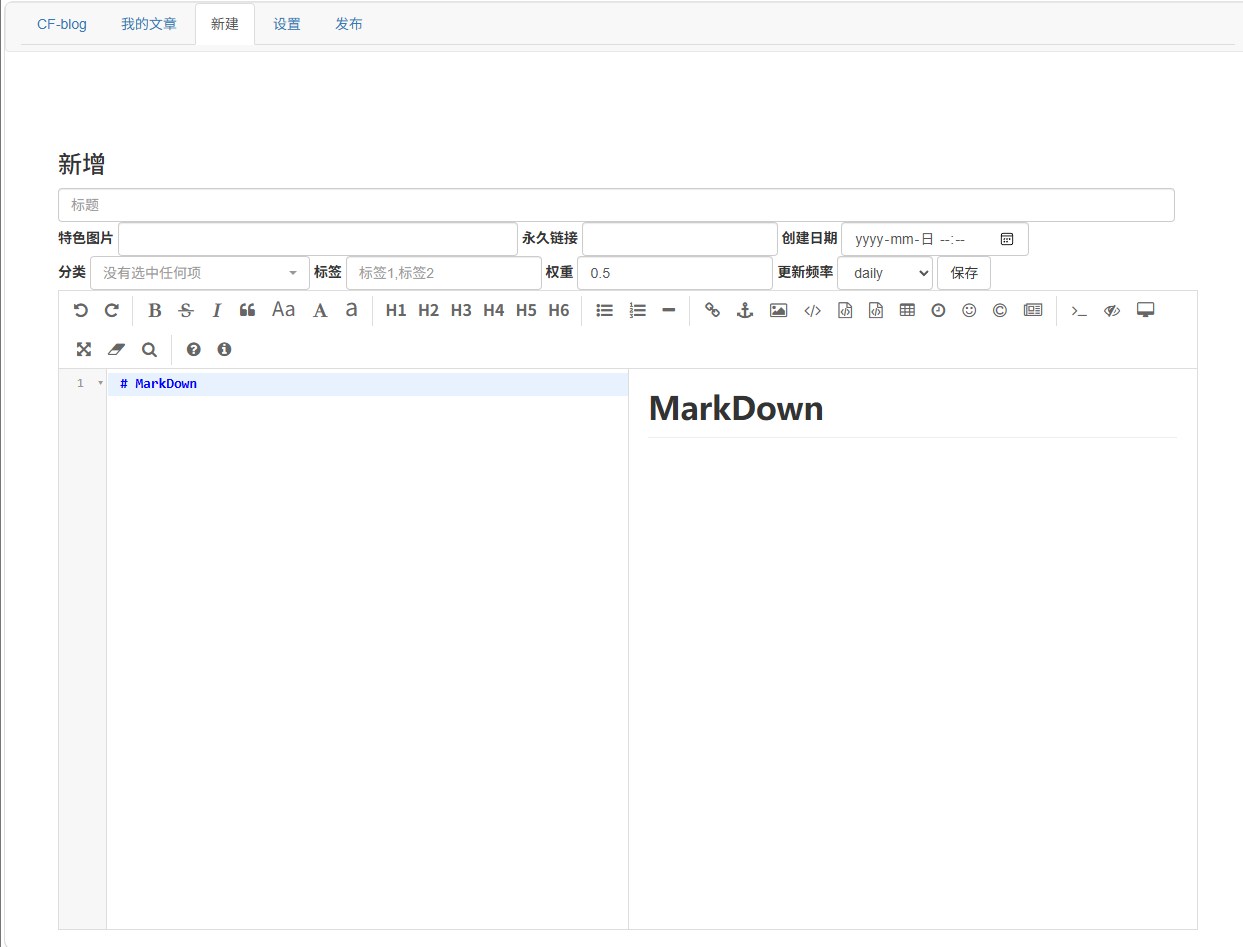Insert a hyperlink with the chain icon
The height and width of the screenshot is (947, 1243).
click(712, 310)
